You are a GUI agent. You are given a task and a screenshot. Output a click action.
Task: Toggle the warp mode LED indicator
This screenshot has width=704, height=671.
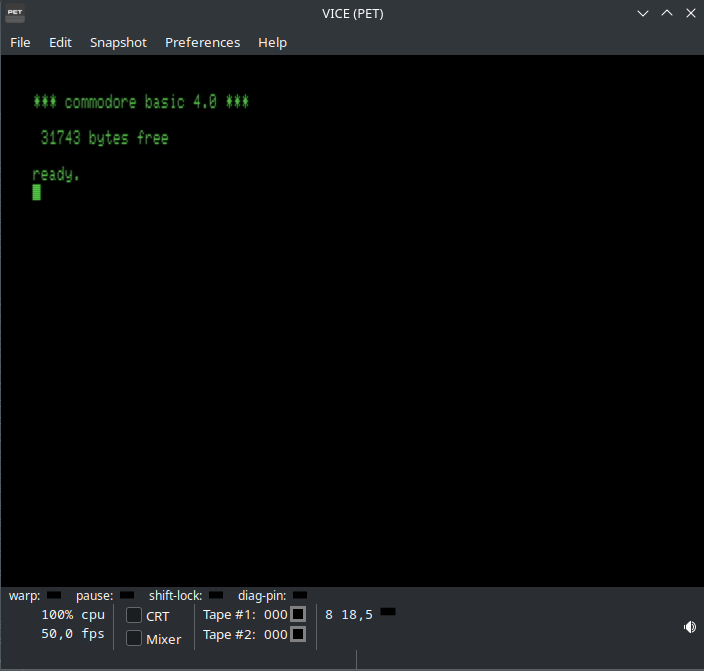click(54, 596)
